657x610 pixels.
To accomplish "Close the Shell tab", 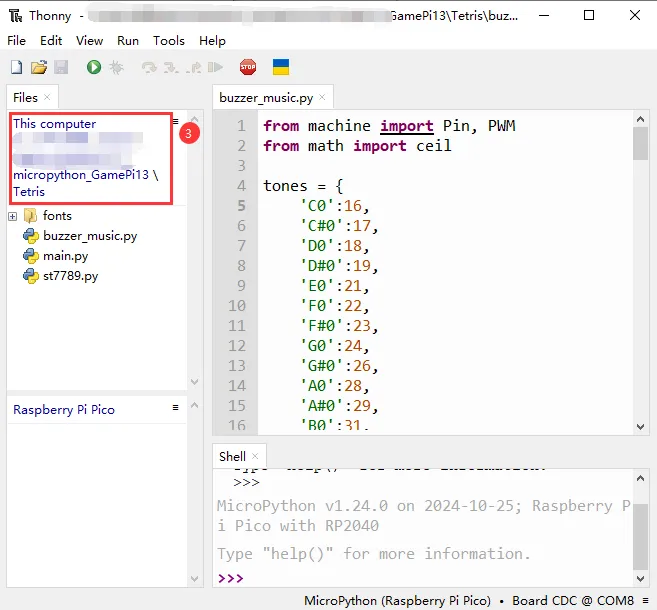I will tap(255, 456).
